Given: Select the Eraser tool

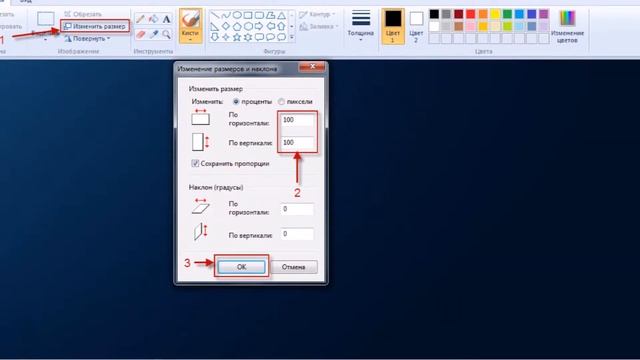Looking at the screenshot, I should point(140,34).
